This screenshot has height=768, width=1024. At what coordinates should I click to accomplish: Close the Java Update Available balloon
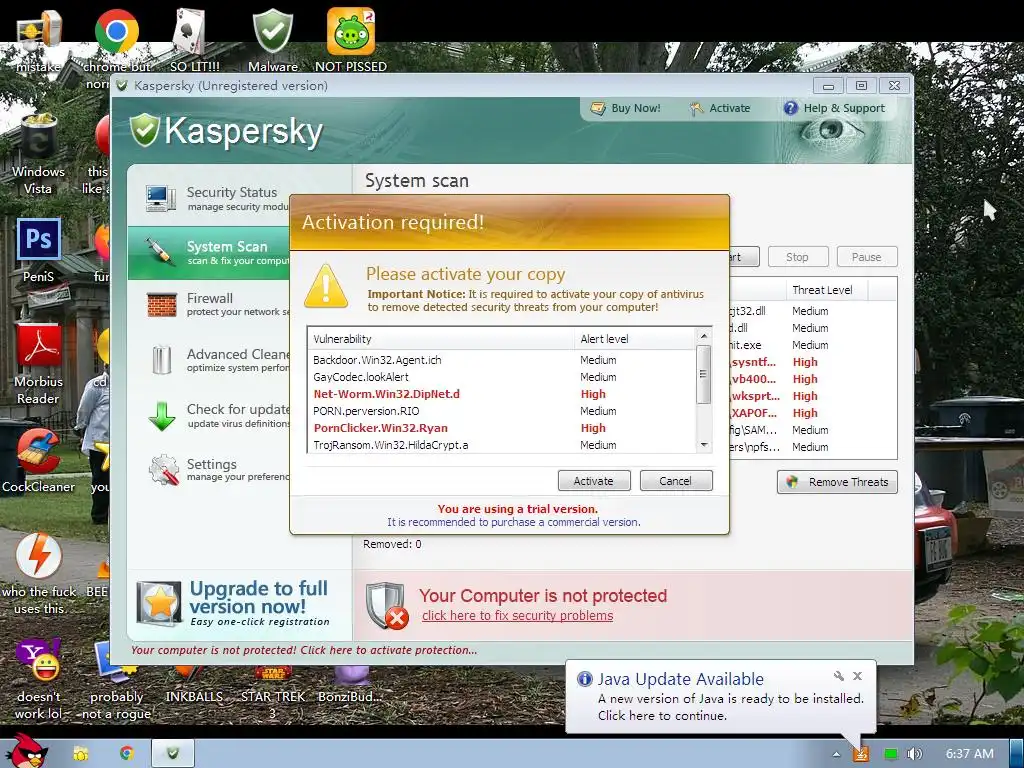pos(857,676)
